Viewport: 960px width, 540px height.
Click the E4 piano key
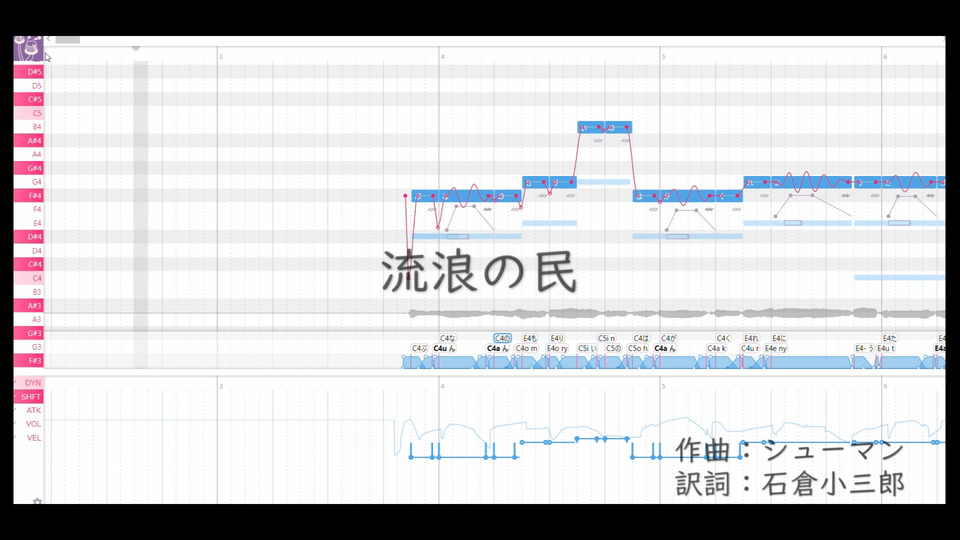pyautogui.click(x=29, y=223)
